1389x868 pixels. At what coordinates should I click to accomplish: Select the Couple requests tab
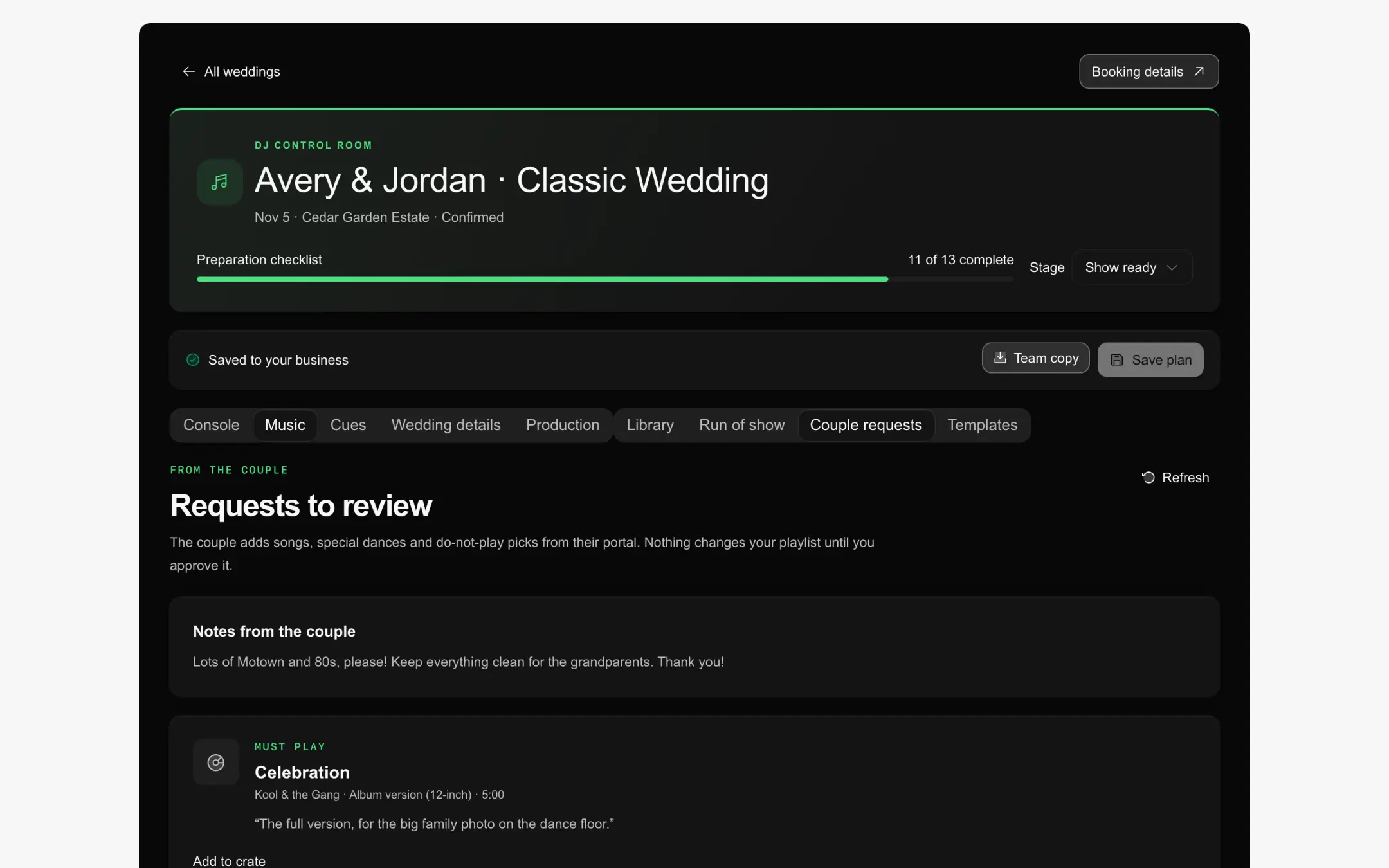866,425
